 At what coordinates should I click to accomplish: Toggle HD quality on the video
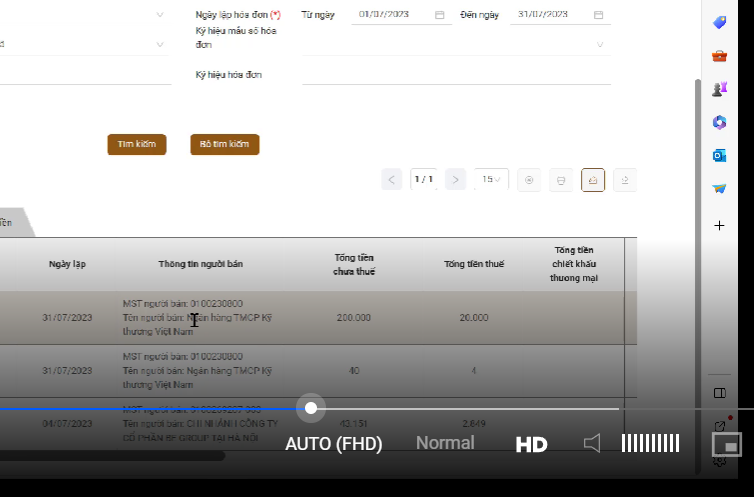(x=531, y=444)
